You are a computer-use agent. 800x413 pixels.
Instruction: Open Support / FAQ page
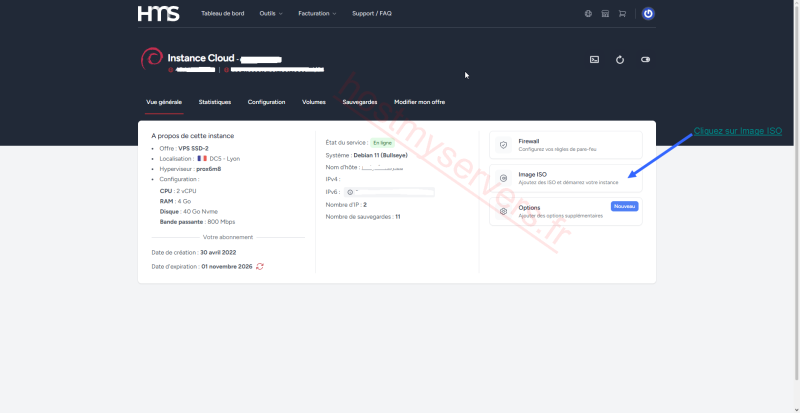372,14
